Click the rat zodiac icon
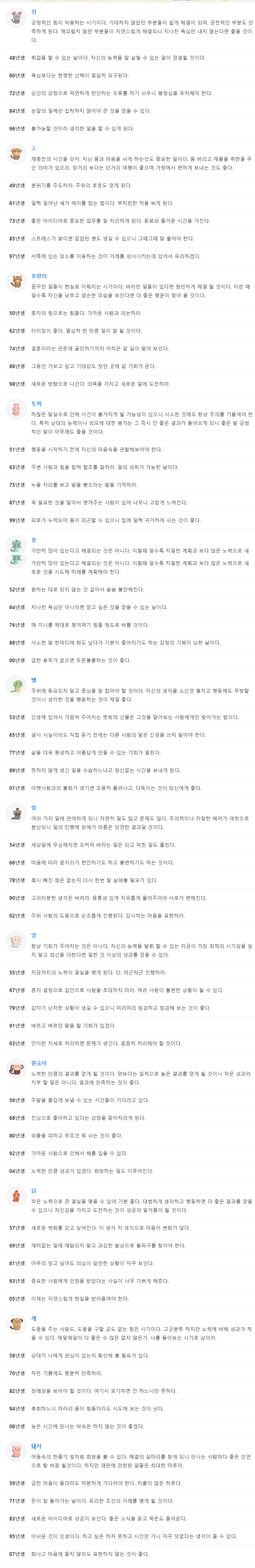 click(x=16, y=18)
